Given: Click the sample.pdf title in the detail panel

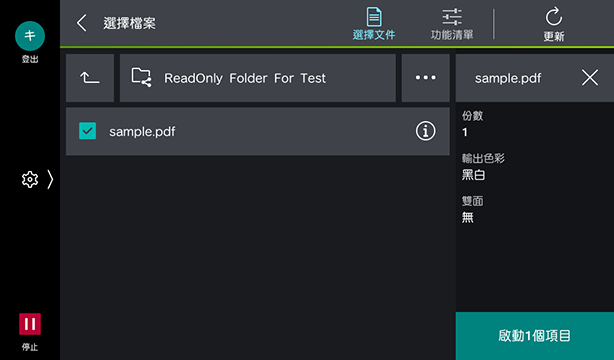Looking at the screenshot, I should click(508, 78).
